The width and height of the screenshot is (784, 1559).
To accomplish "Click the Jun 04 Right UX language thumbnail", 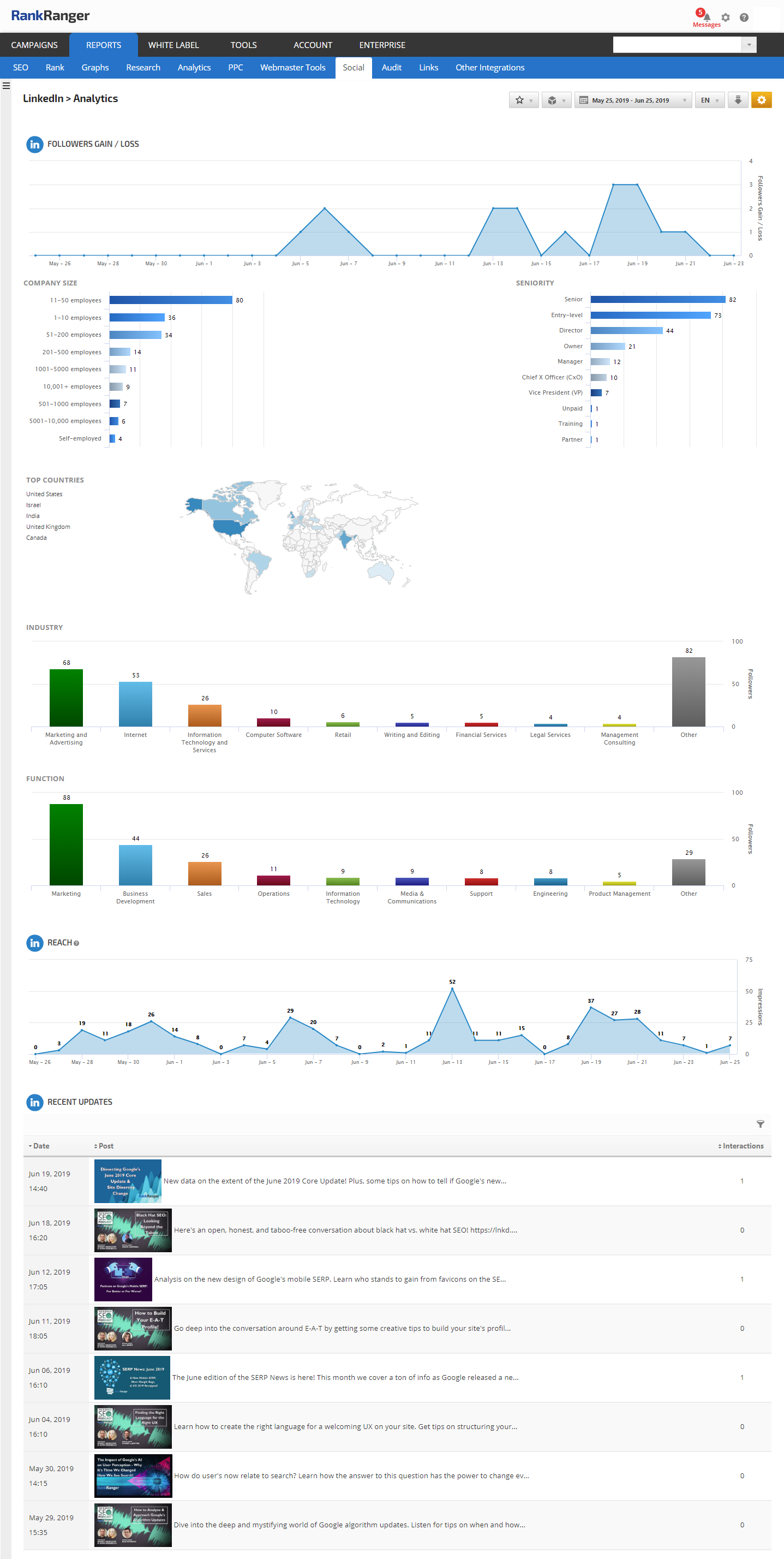I will pyautogui.click(x=133, y=1426).
